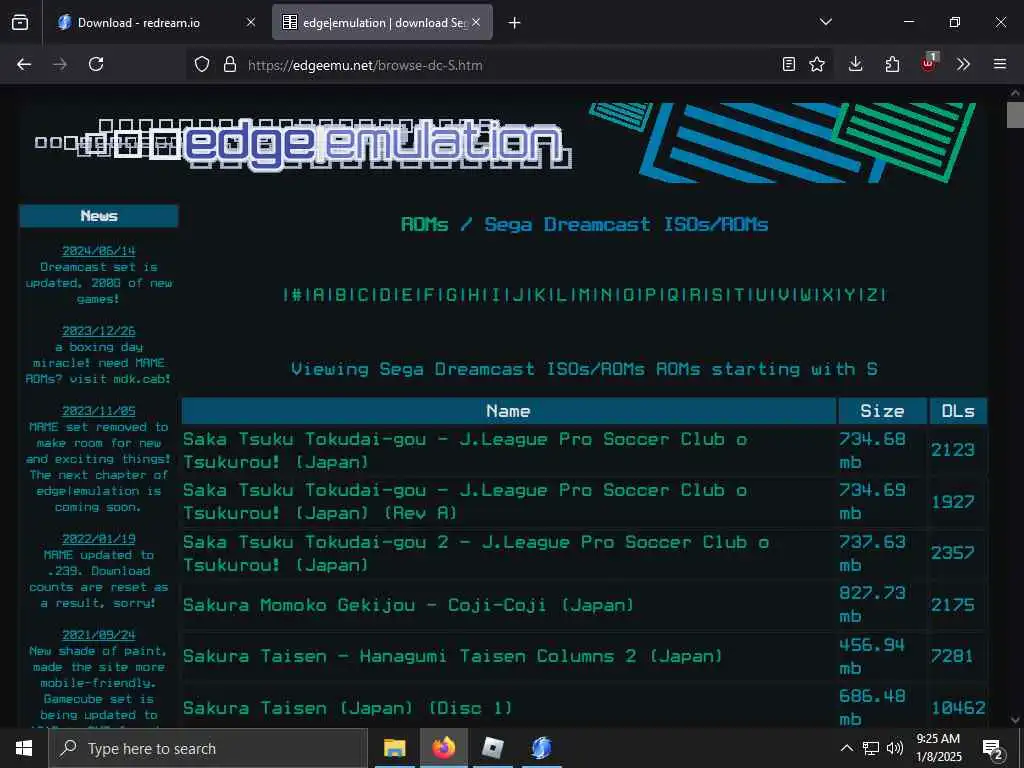The height and width of the screenshot is (768, 1024).
Task: Click the edge emulation logo
Action: (x=304, y=144)
